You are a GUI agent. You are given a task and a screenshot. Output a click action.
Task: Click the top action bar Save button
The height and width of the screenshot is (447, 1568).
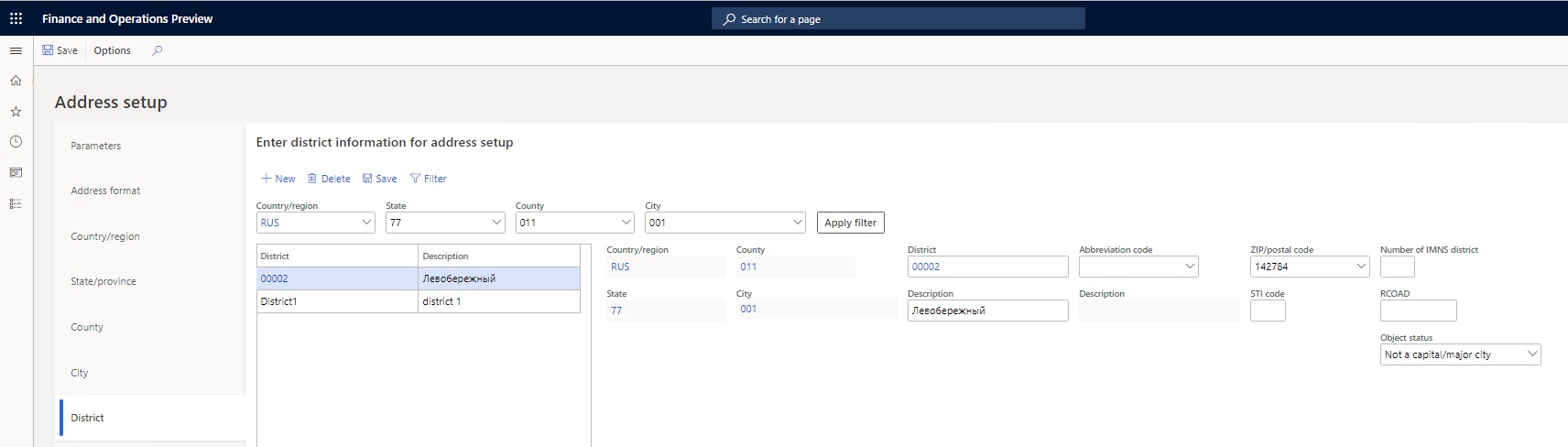tap(60, 50)
